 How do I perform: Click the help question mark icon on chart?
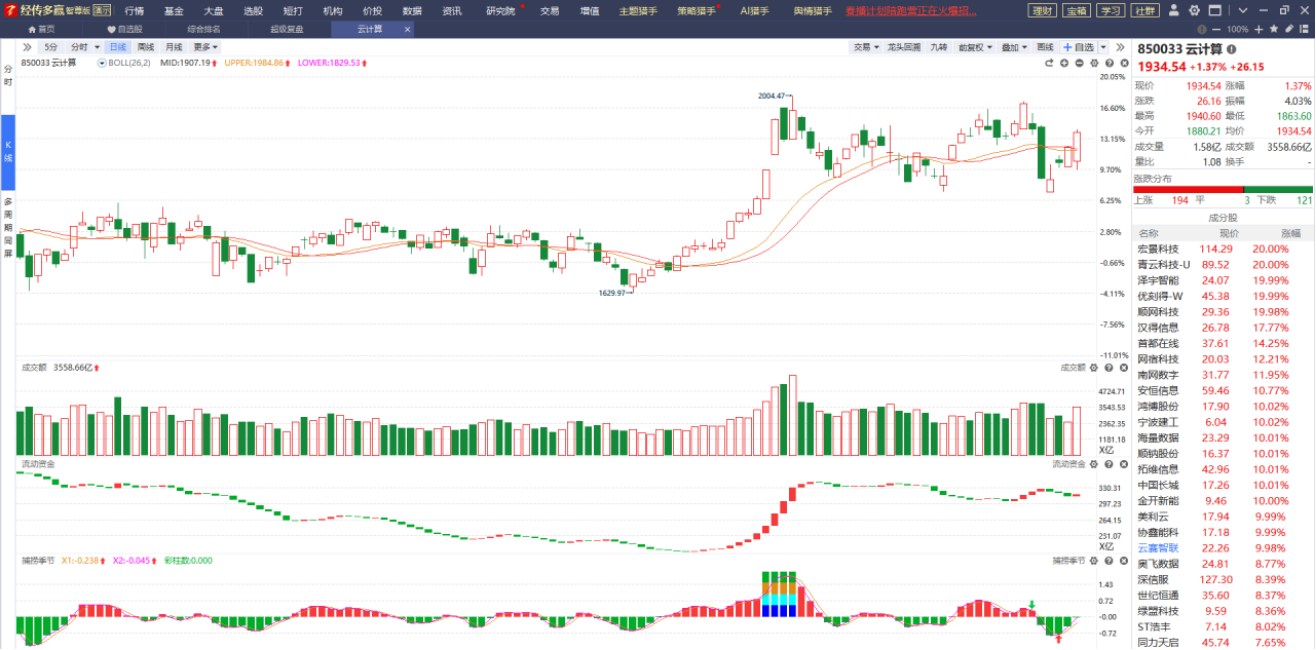pos(1108,63)
